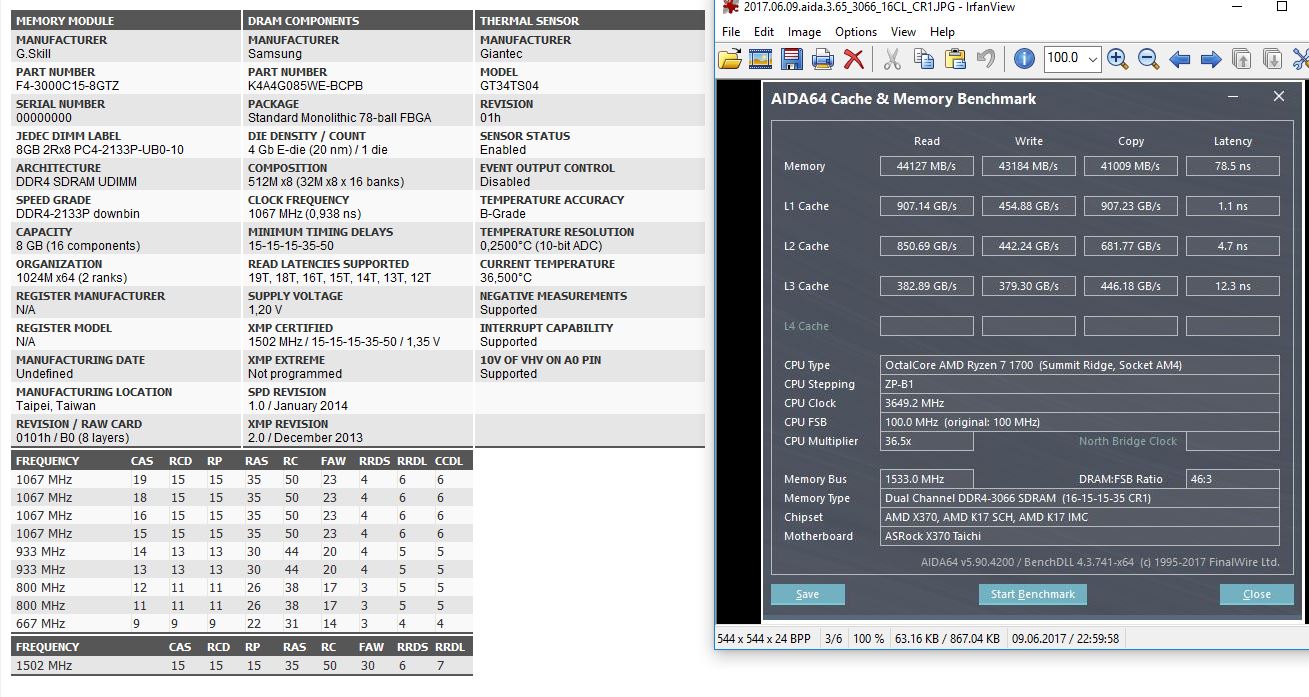Click IrfanView title bar app icon
1309x697 pixels.
click(x=730, y=7)
